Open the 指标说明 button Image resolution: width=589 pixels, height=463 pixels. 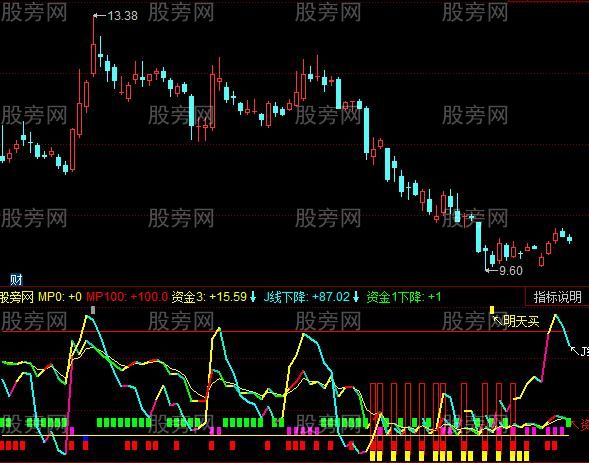point(557,297)
